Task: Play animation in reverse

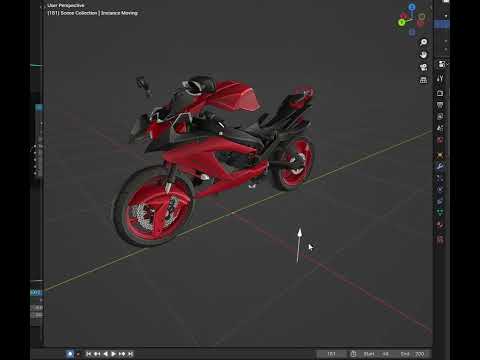Action: pos(105,354)
